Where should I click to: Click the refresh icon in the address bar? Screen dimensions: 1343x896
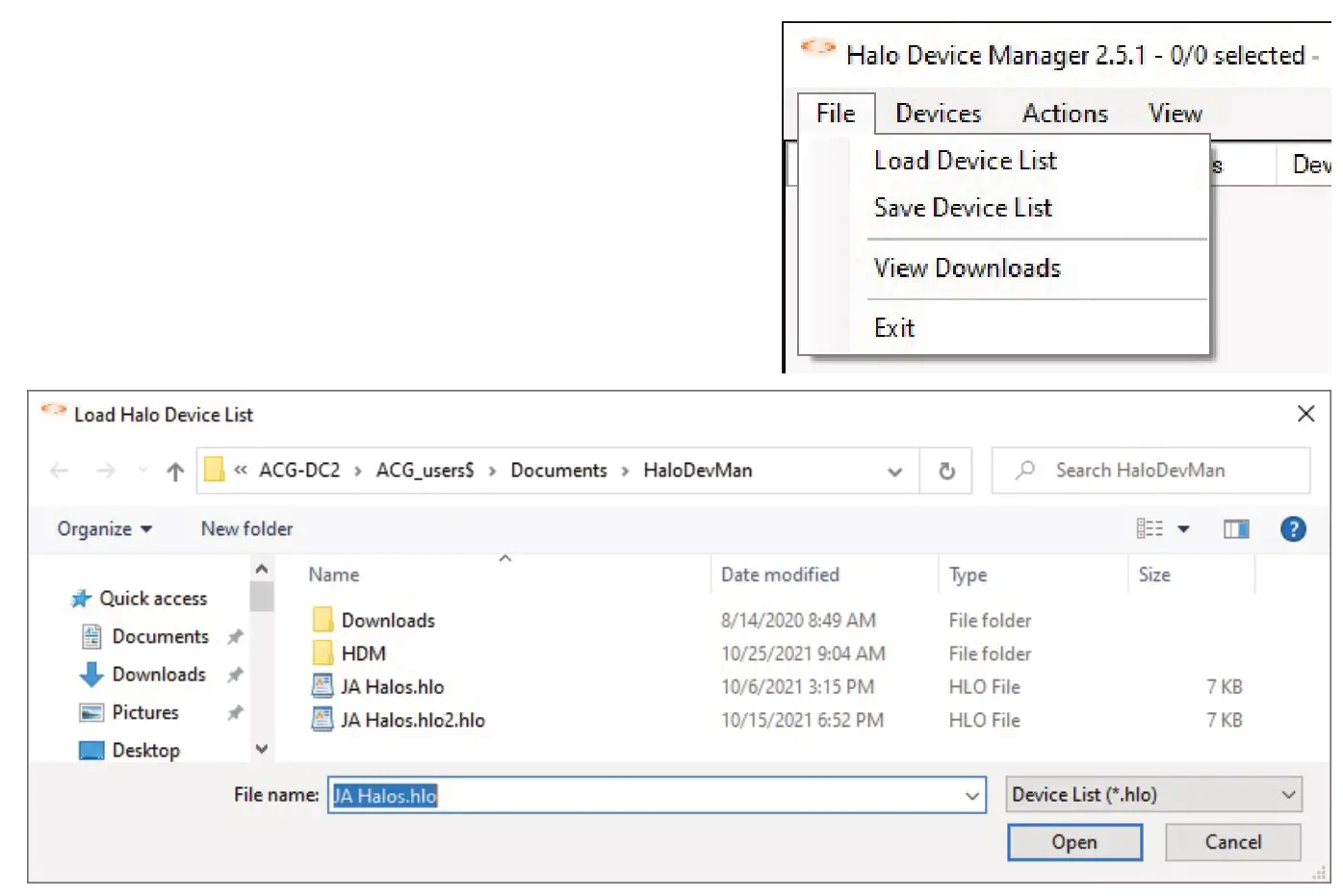pos(946,471)
